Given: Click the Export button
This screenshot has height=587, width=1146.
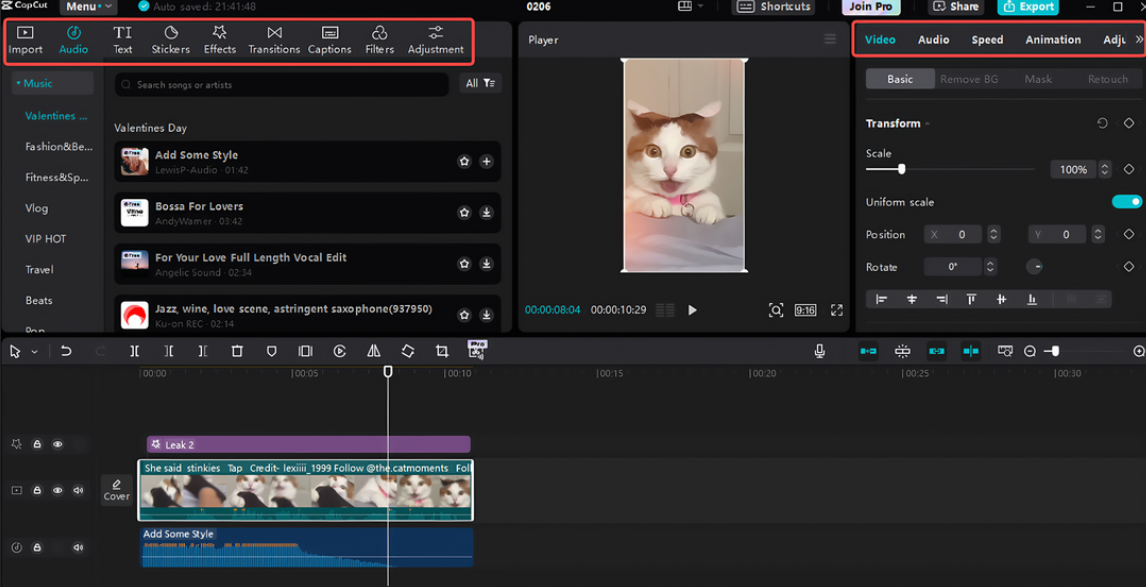Looking at the screenshot, I should [x=1028, y=7].
